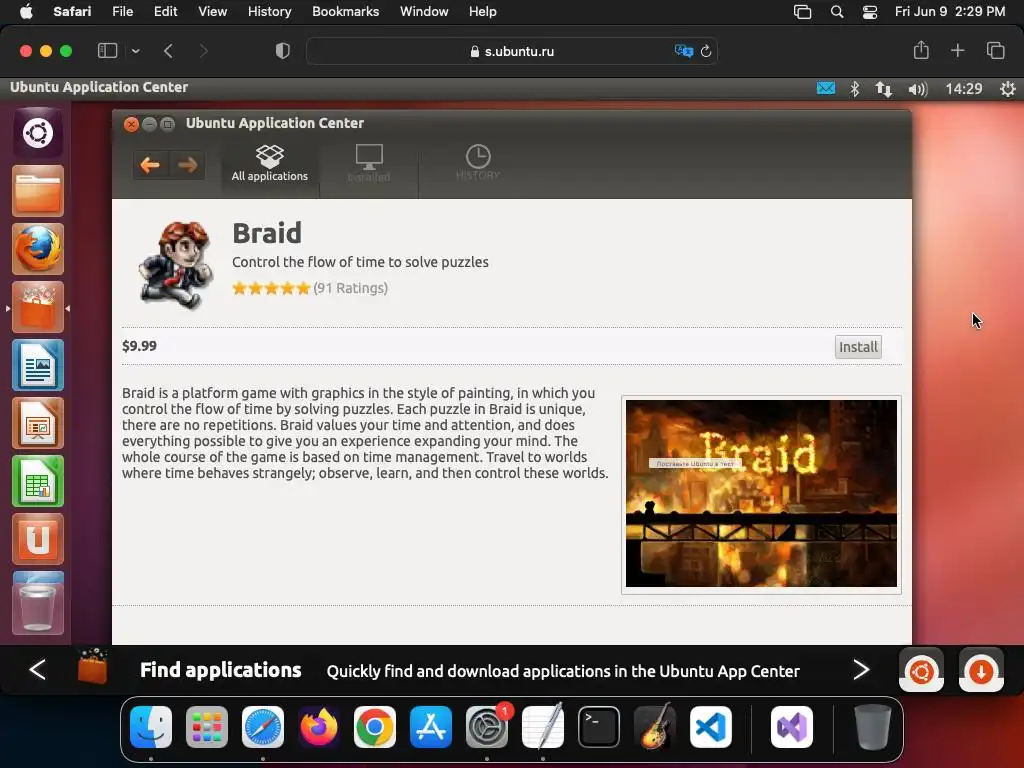
Task: Open the History tab
Action: 478,163
